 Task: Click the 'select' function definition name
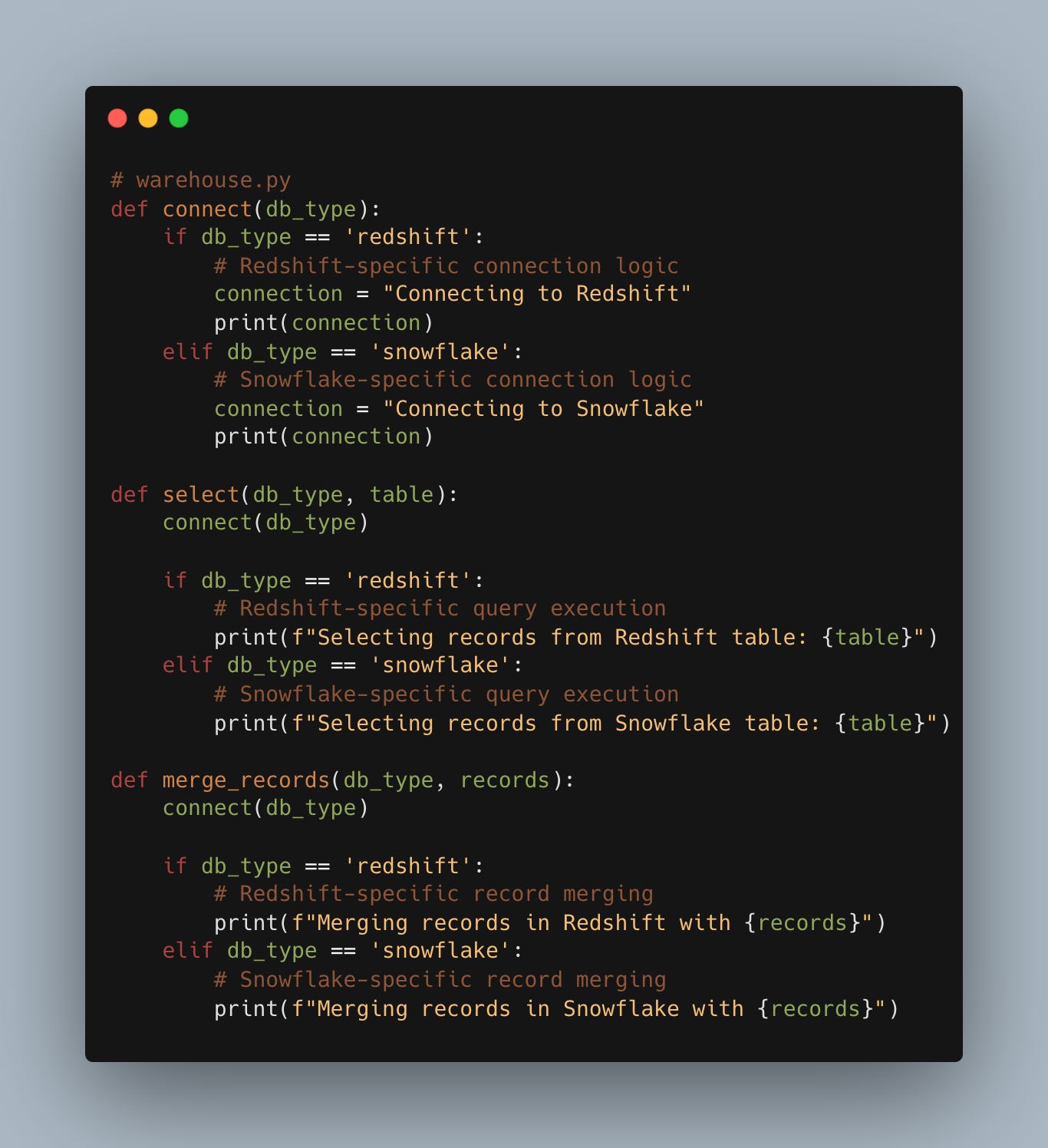coord(201,494)
